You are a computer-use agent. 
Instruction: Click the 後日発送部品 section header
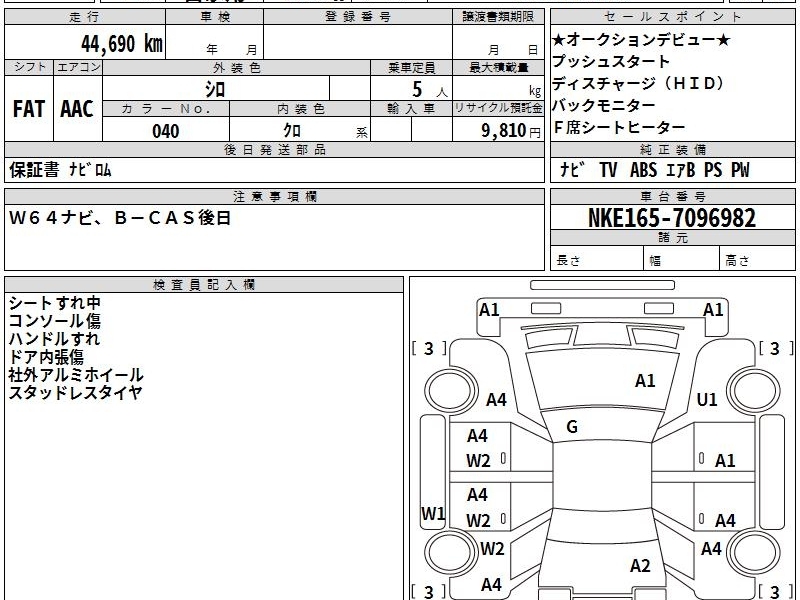(274, 149)
